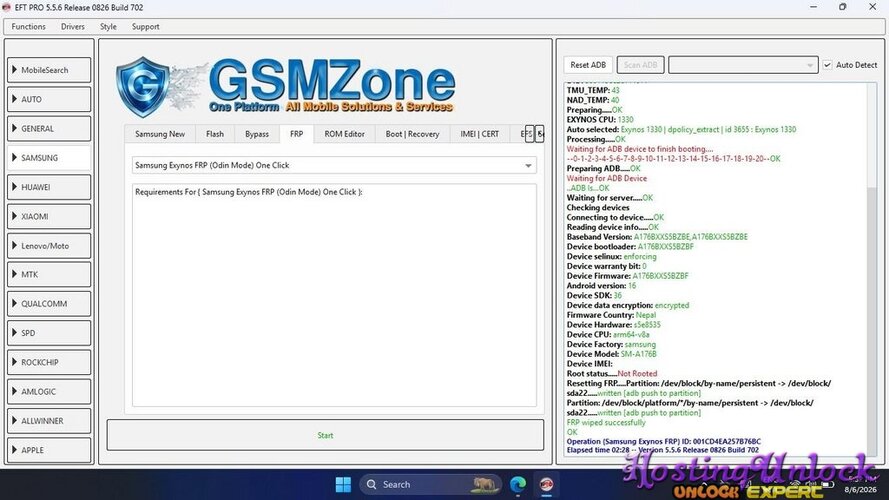
Task: Expand the QUALCOMM sidebar category
Action: 49,304
